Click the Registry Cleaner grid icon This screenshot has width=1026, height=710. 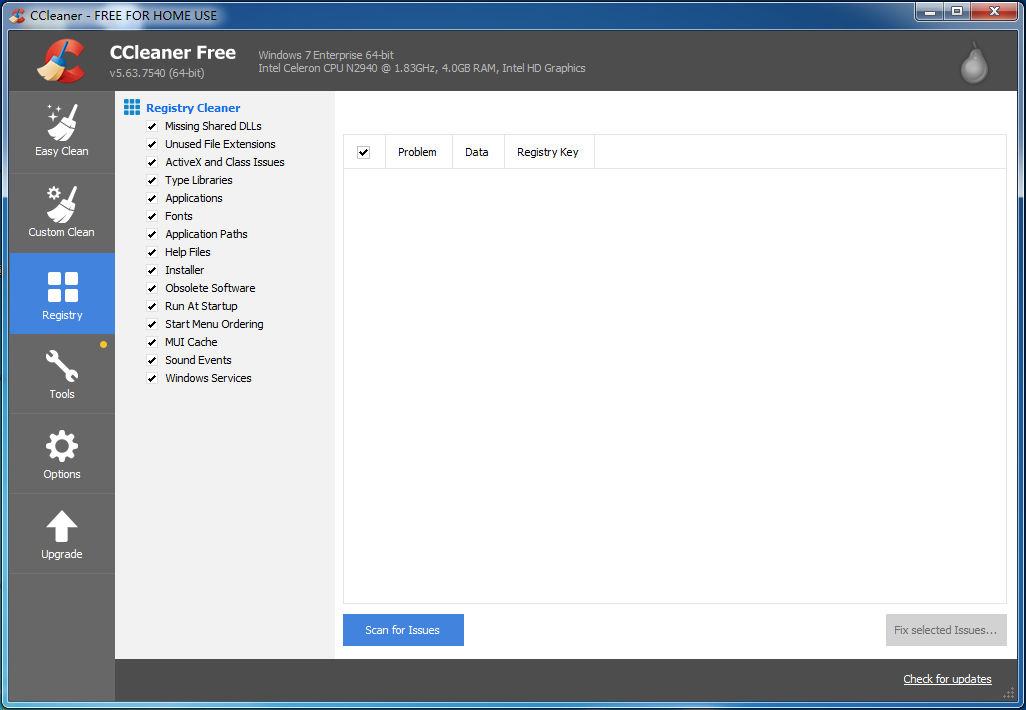click(x=132, y=107)
